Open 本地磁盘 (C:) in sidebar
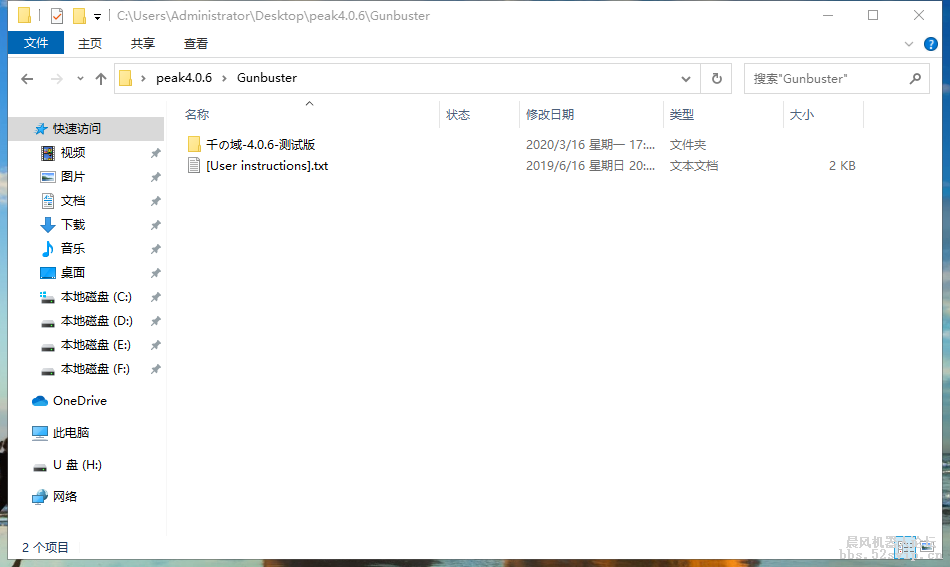This screenshot has height=567, width=950. pos(96,297)
